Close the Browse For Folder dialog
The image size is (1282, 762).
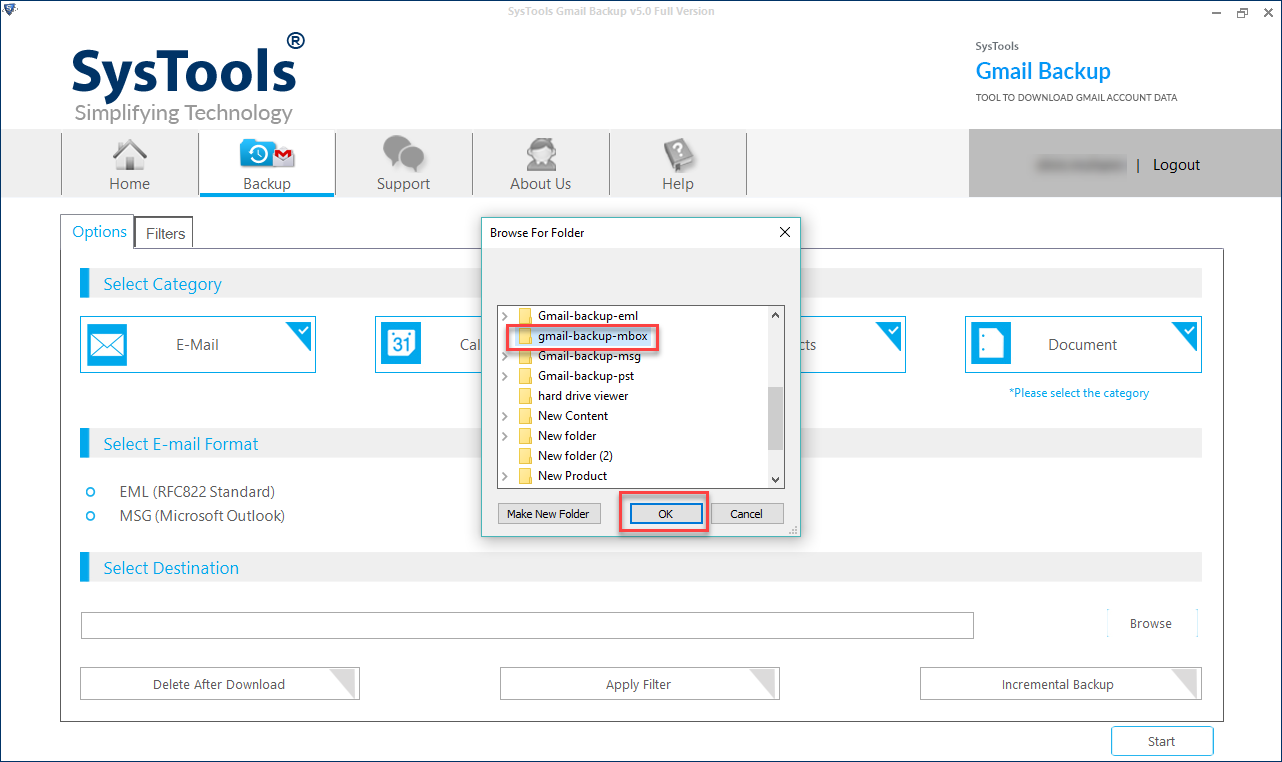(785, 232)
